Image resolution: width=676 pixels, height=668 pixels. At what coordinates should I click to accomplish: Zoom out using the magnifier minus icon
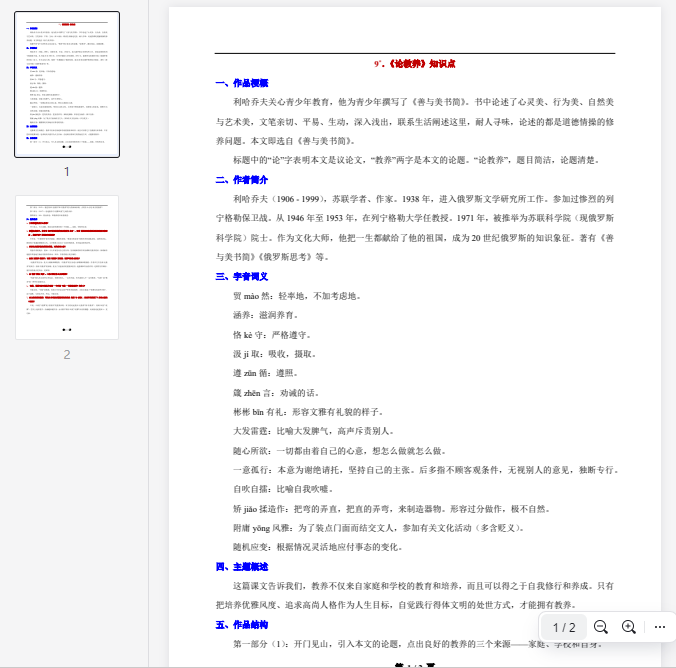point(601,627)
